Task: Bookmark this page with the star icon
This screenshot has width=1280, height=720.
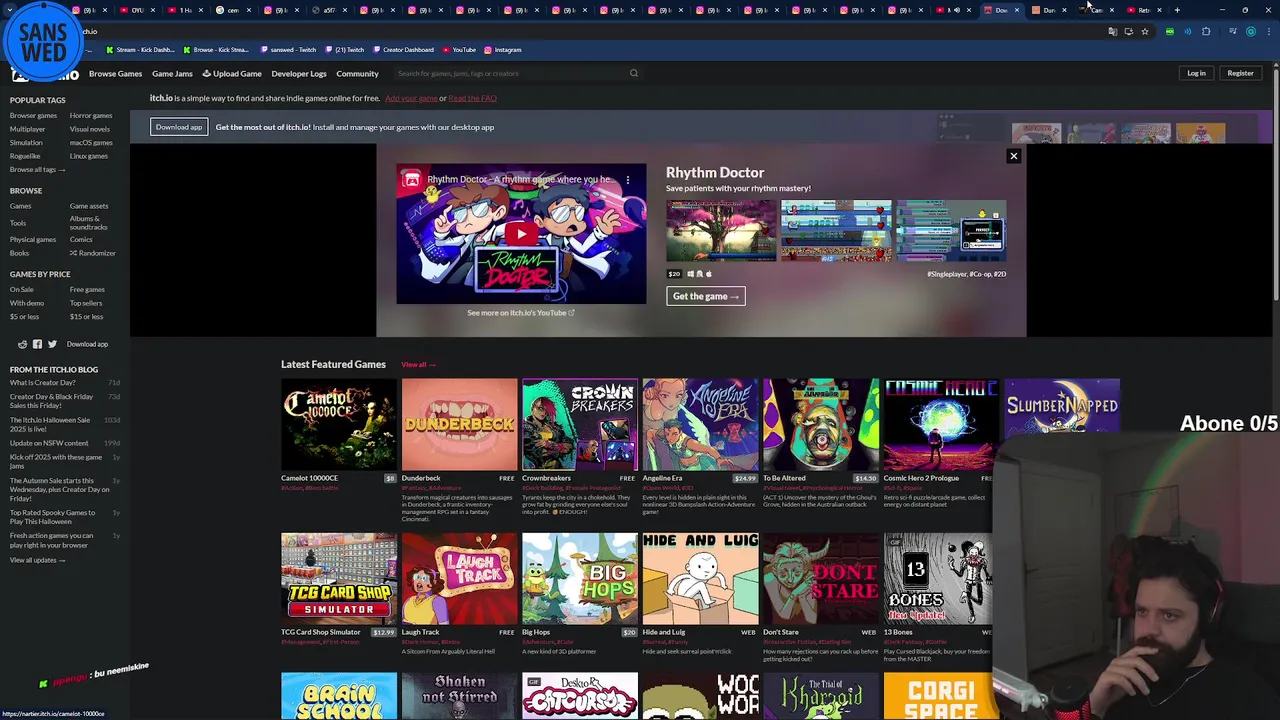Action: (x=1145, y=31)
